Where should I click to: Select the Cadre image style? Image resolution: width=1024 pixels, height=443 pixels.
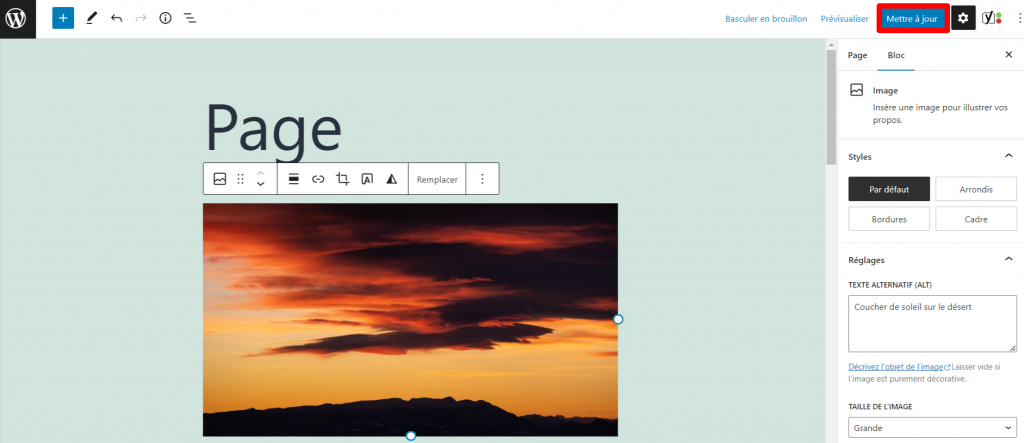tap(976, 219)
